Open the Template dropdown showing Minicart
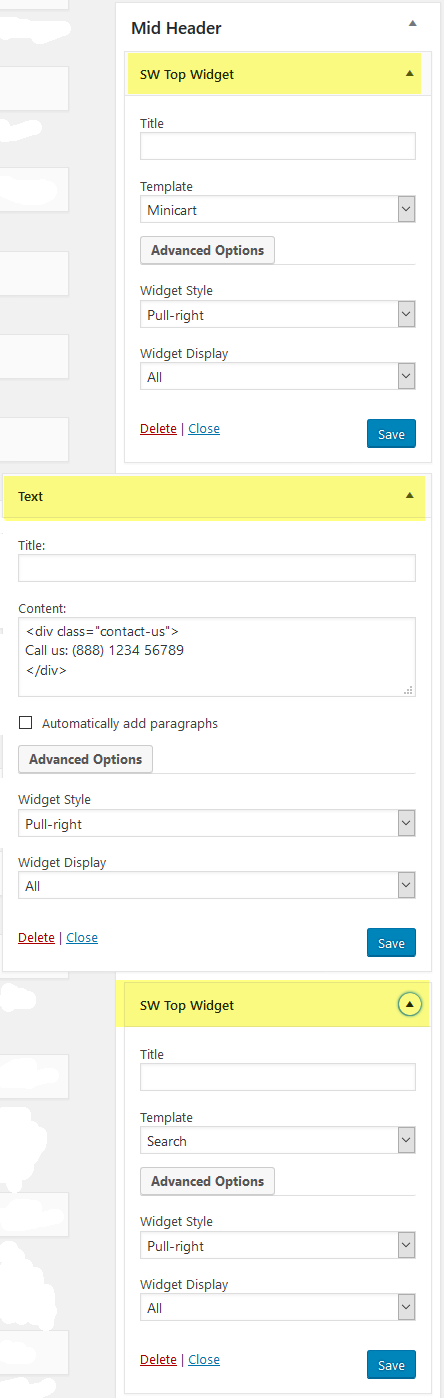Screen dimensions: 444x1398 278,210
